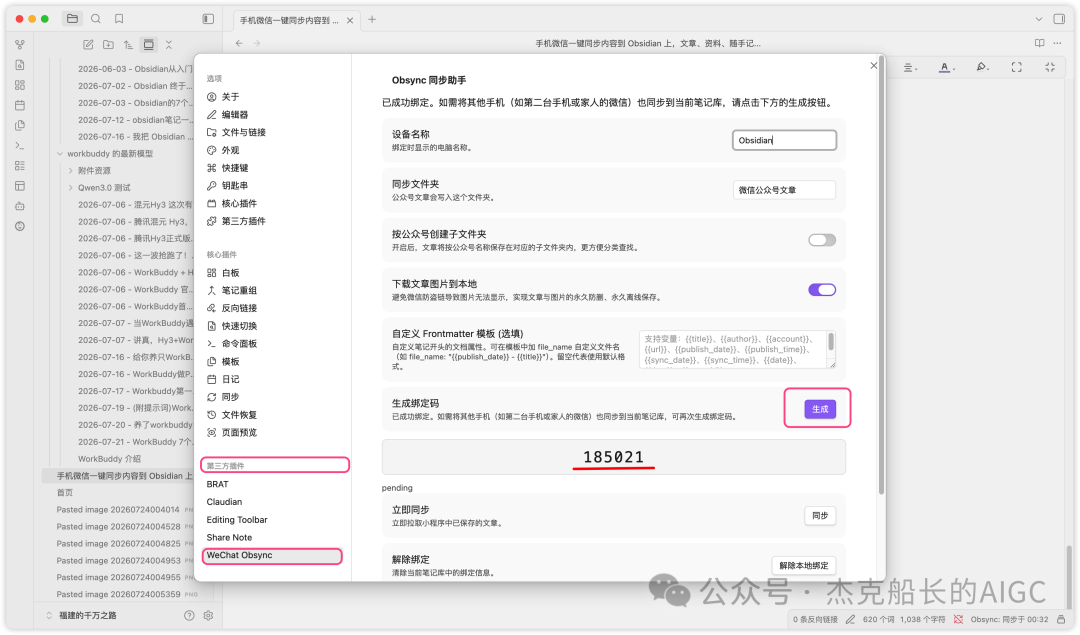Change file sort order icon
Screen dimensions: 1080x635
[128, 45]
